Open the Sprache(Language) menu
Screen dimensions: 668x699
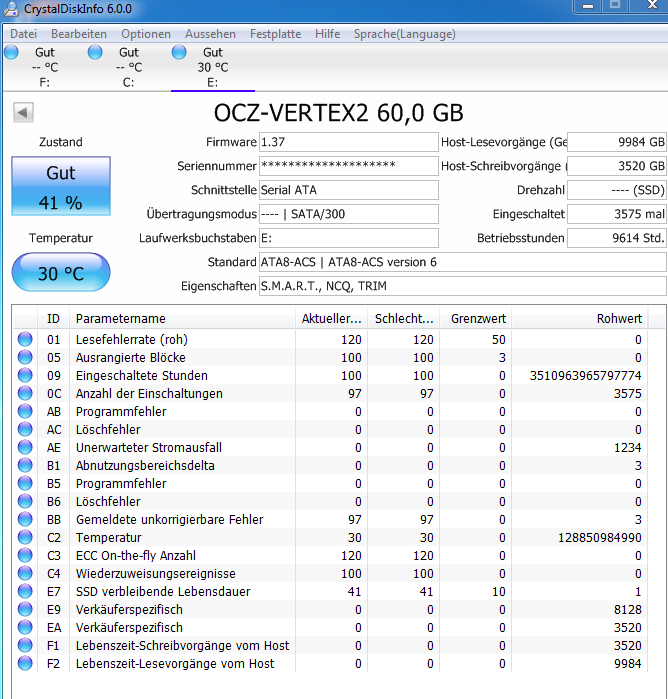[404, 34]
